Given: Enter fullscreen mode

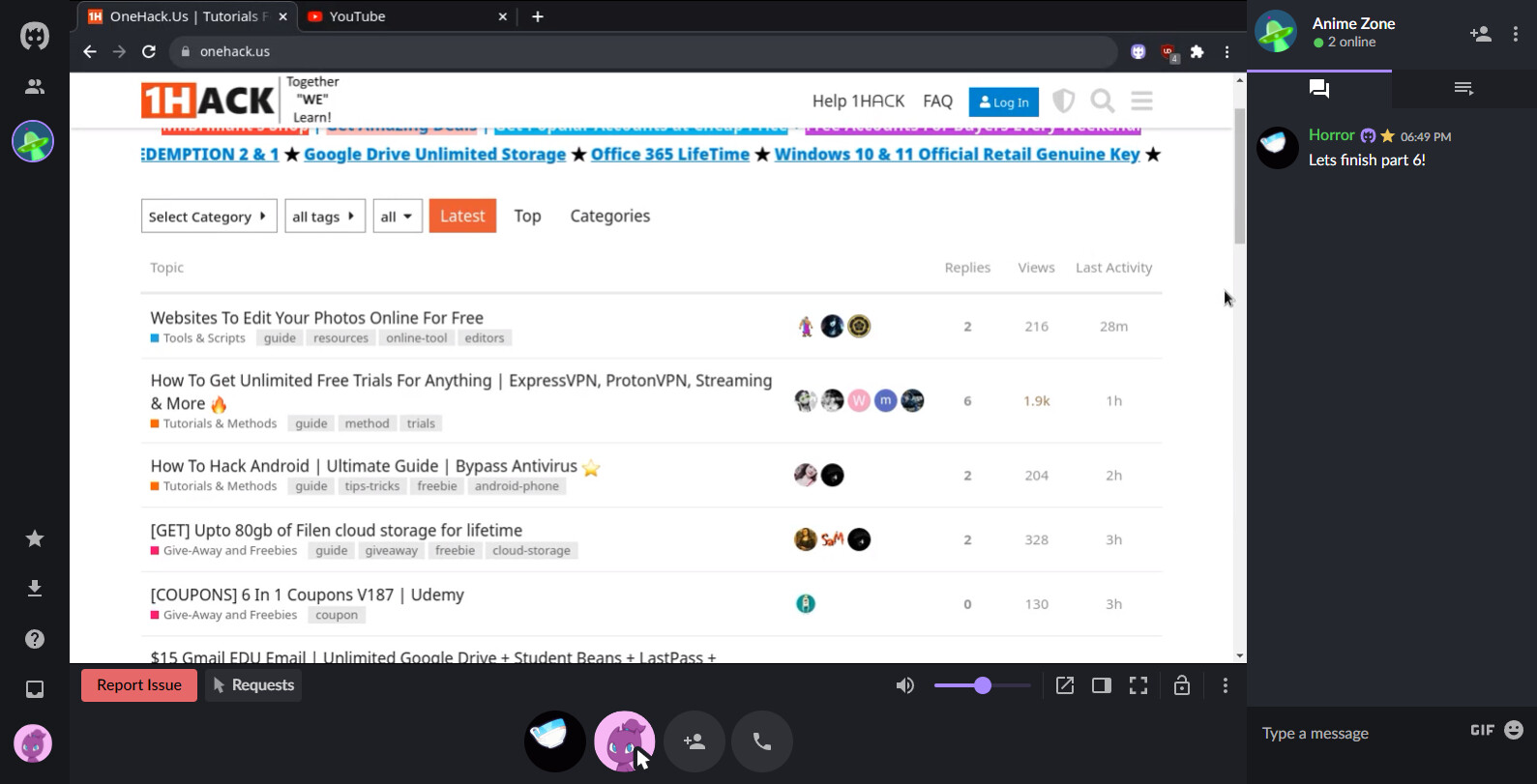Looking at the screenshot, I should (x=1138, y=685).
